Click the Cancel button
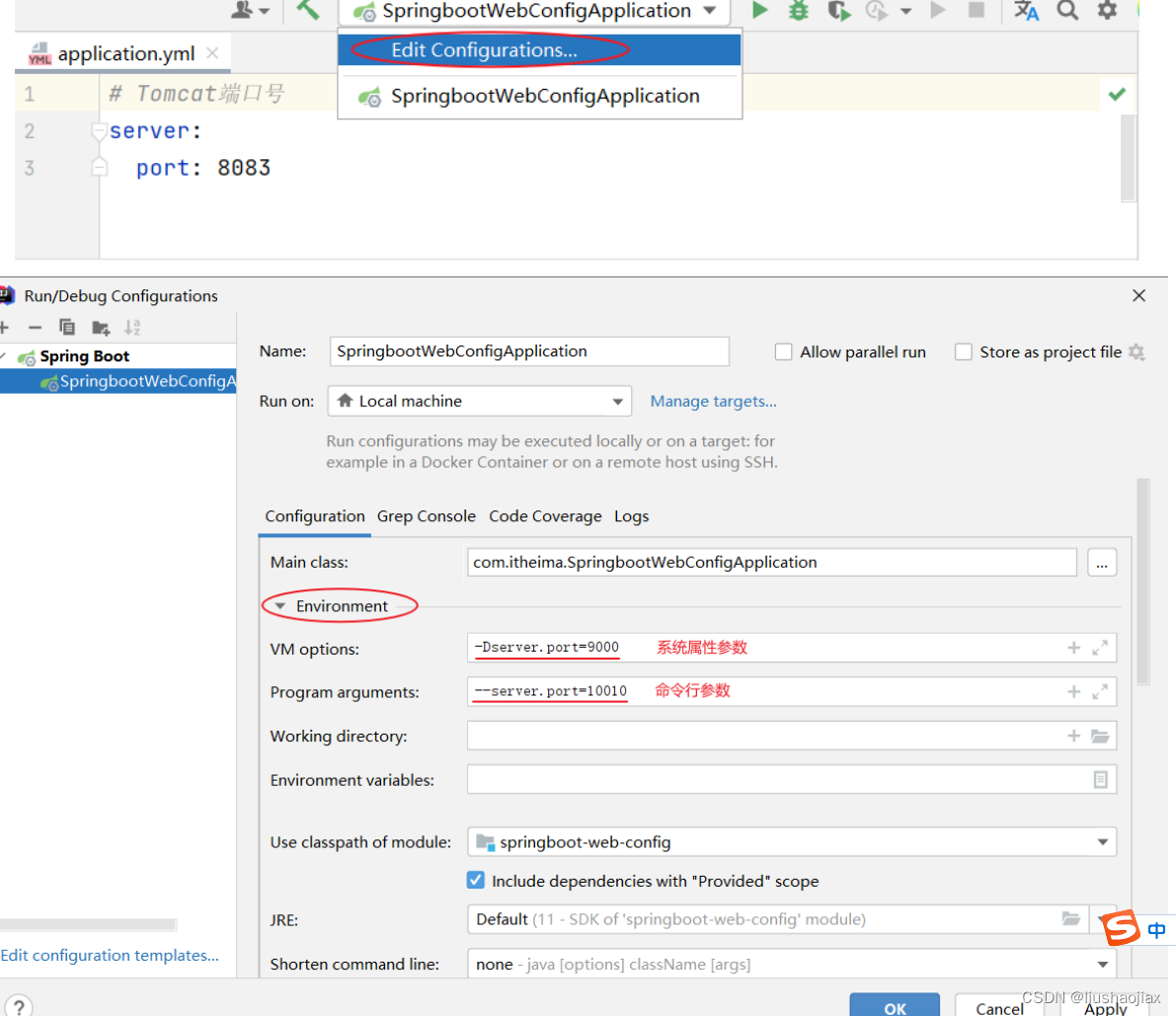The image size is (1176, 1016). (1000, 1007)
